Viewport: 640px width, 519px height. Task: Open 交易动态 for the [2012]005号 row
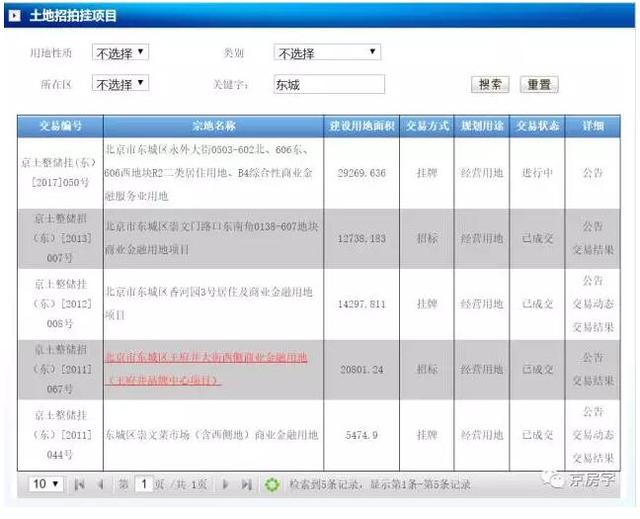[593, 304]
